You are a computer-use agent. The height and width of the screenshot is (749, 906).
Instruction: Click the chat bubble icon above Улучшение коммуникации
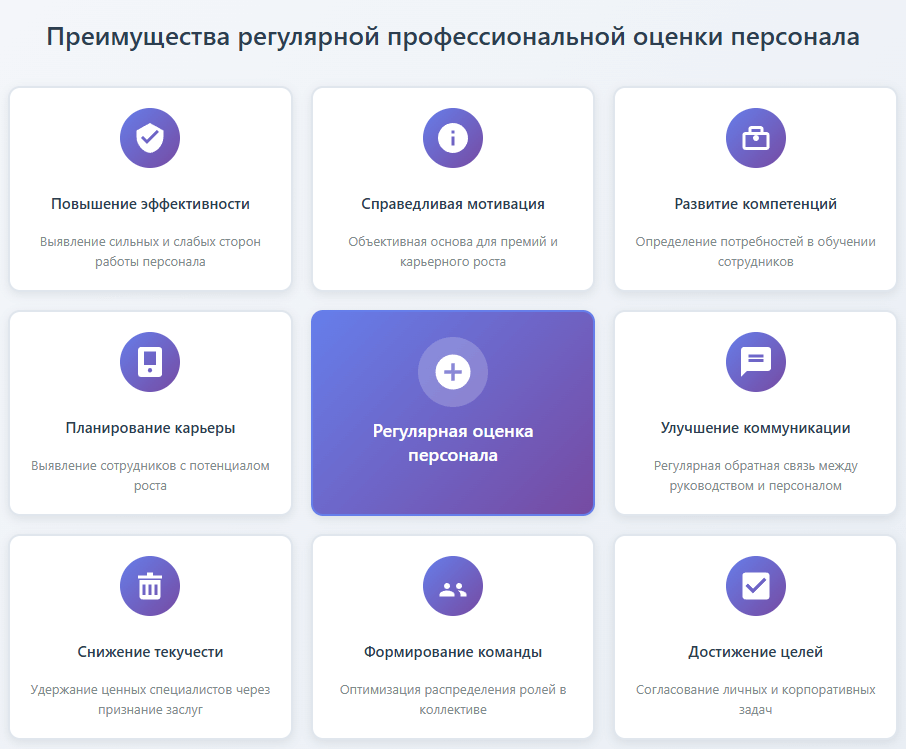click(x=755, y=361)
